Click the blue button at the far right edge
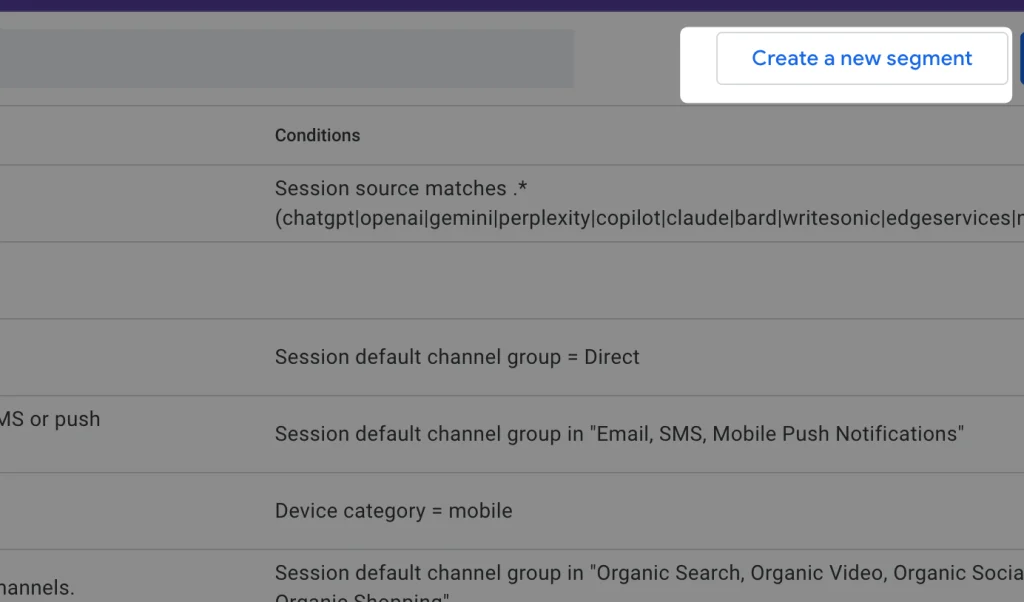Screen dimensions: 1024x602 (1018, 58)
